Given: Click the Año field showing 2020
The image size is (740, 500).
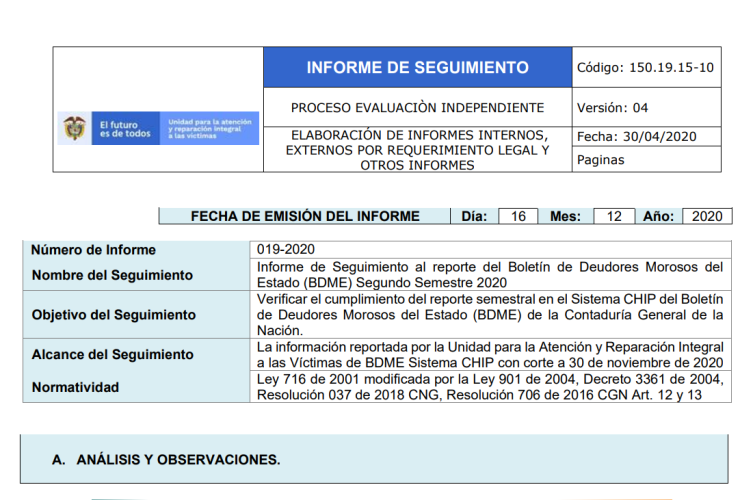Looking at the screenshot, I should [707, 216].
